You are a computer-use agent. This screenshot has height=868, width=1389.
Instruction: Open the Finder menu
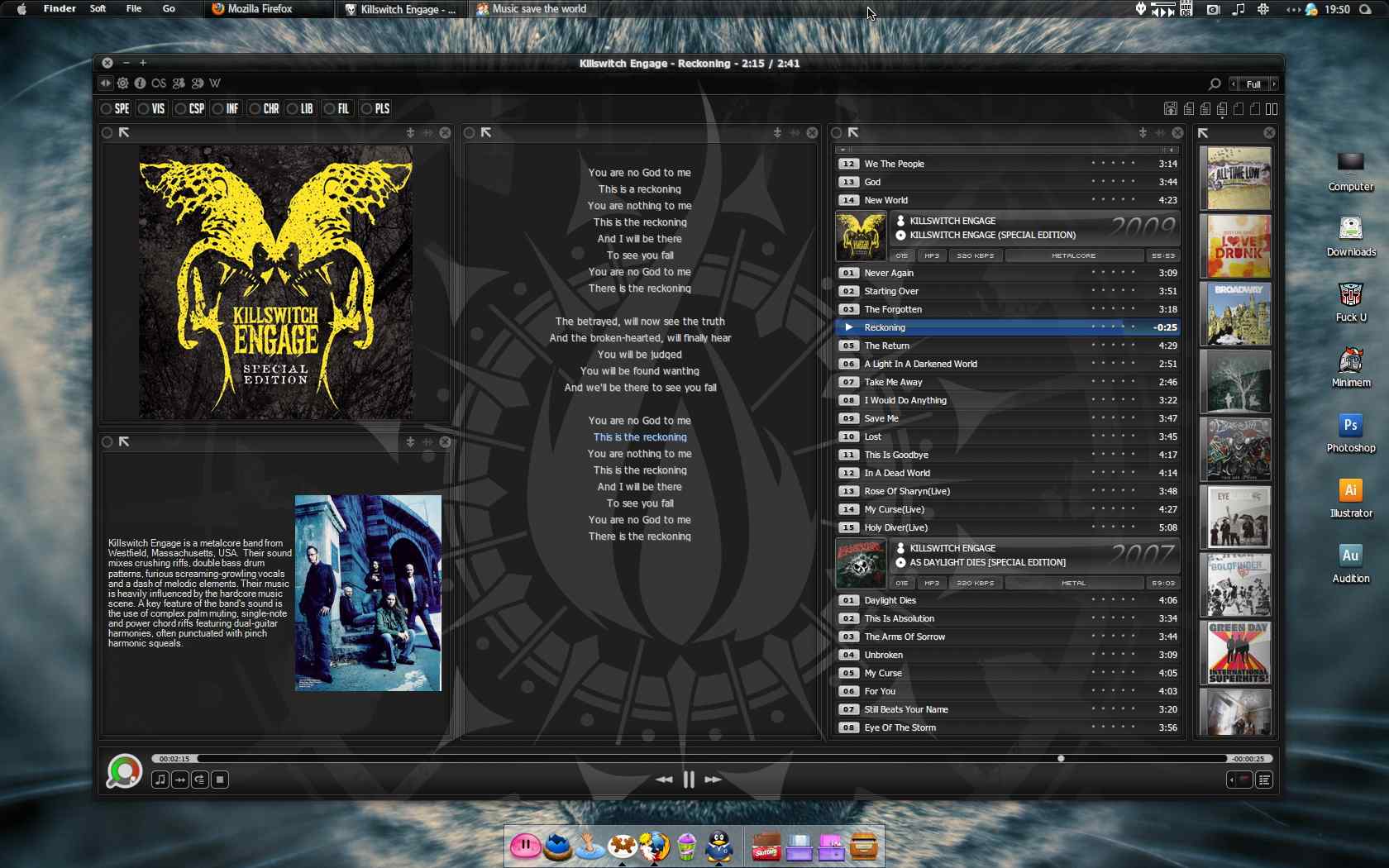click(x=60, y=9)
